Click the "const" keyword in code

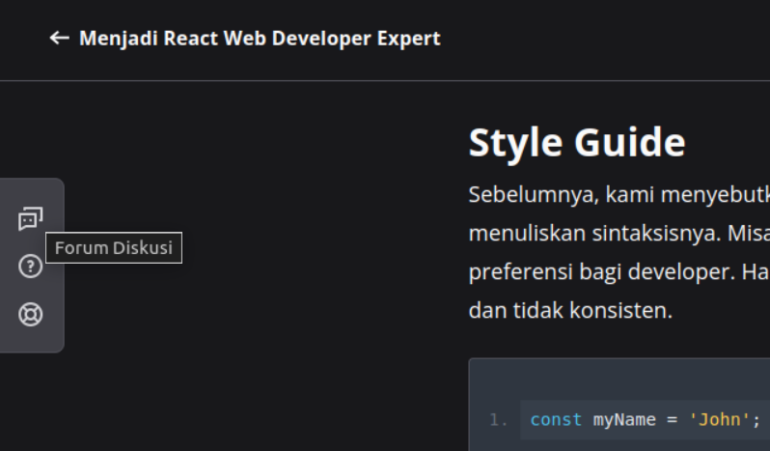click(555, 420)
